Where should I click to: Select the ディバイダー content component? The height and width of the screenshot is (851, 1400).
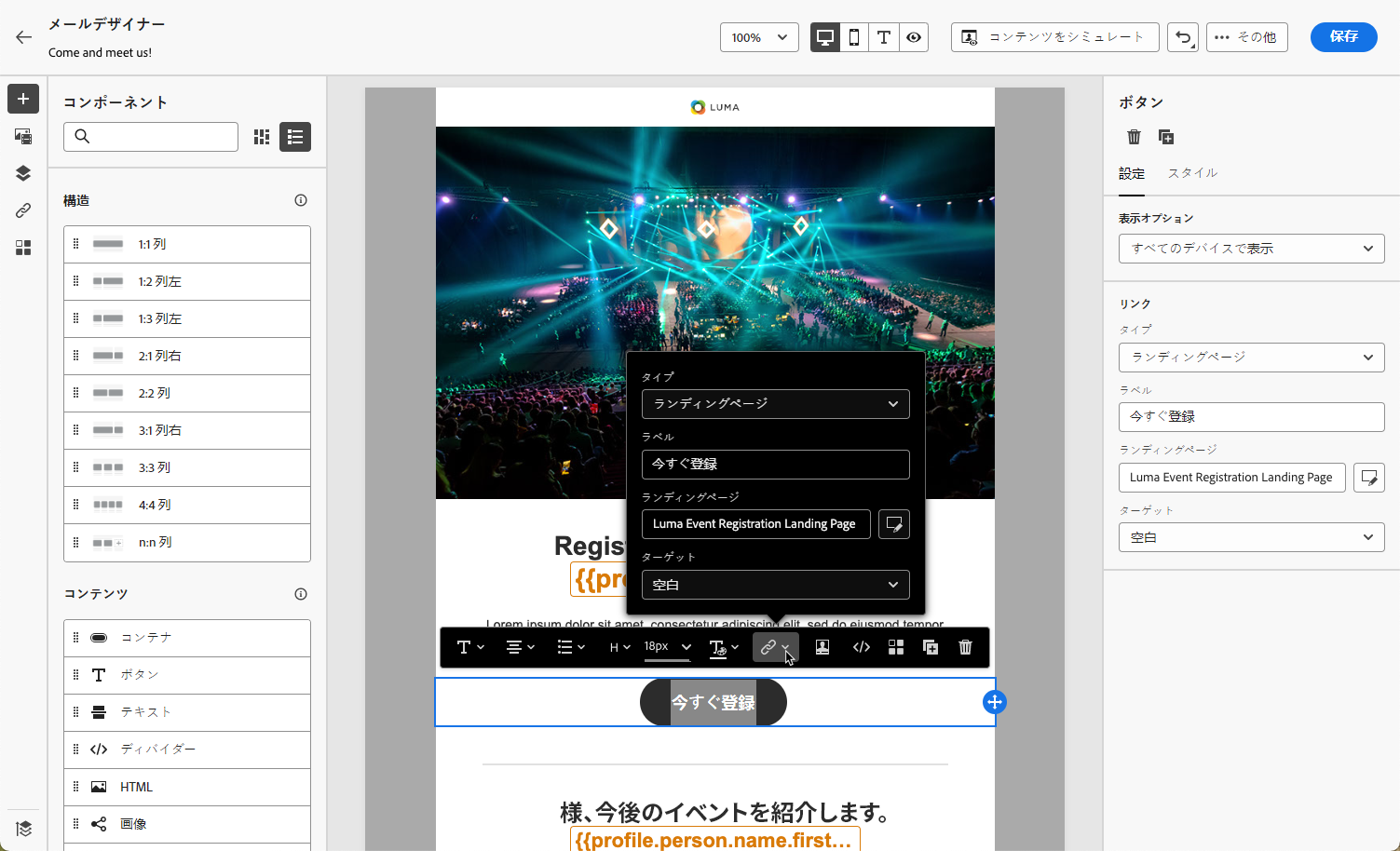(187, 750)
